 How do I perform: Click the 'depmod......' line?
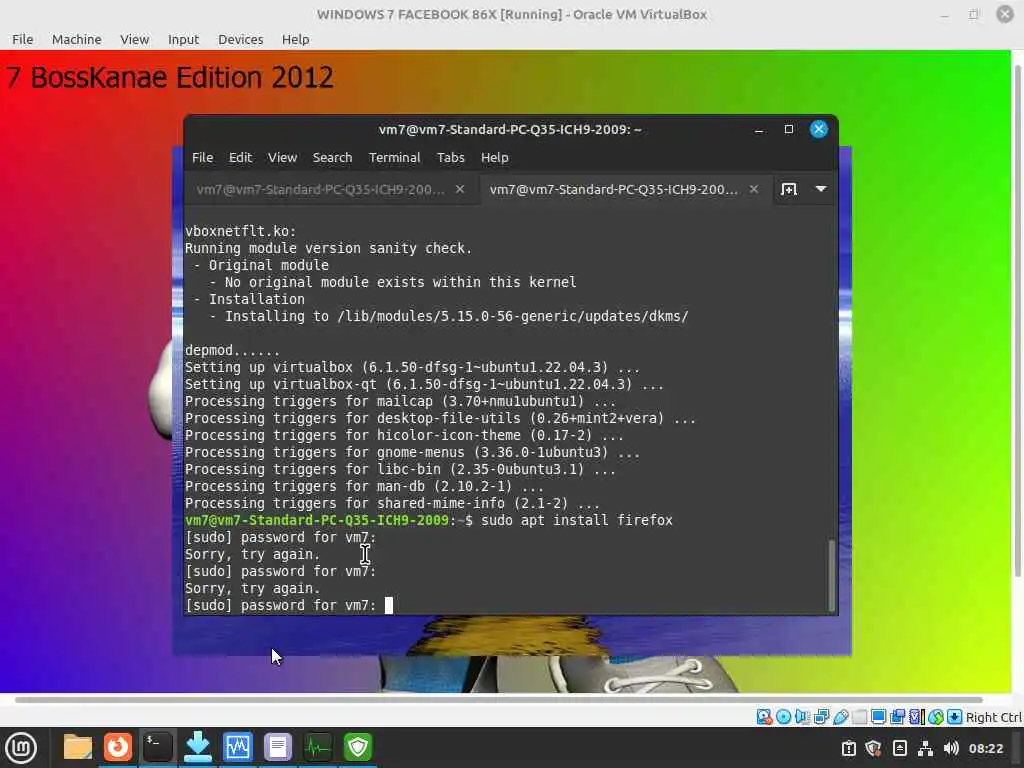tap(232, 351)
